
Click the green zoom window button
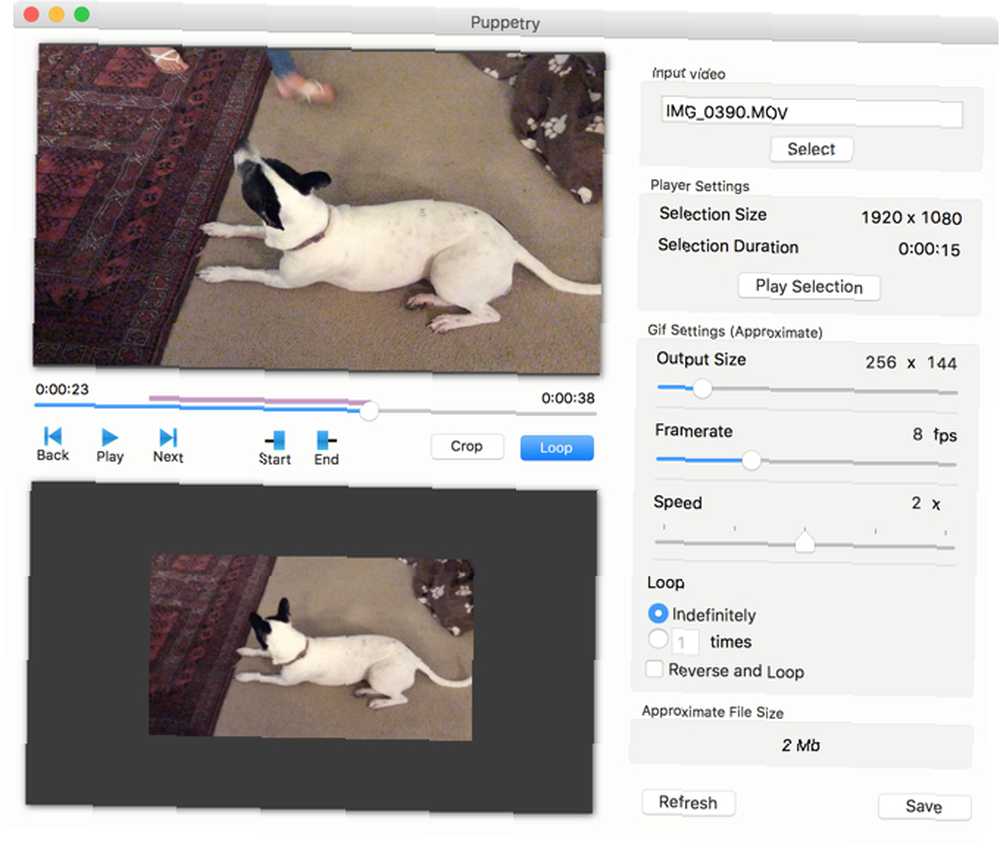click(82, 14)
